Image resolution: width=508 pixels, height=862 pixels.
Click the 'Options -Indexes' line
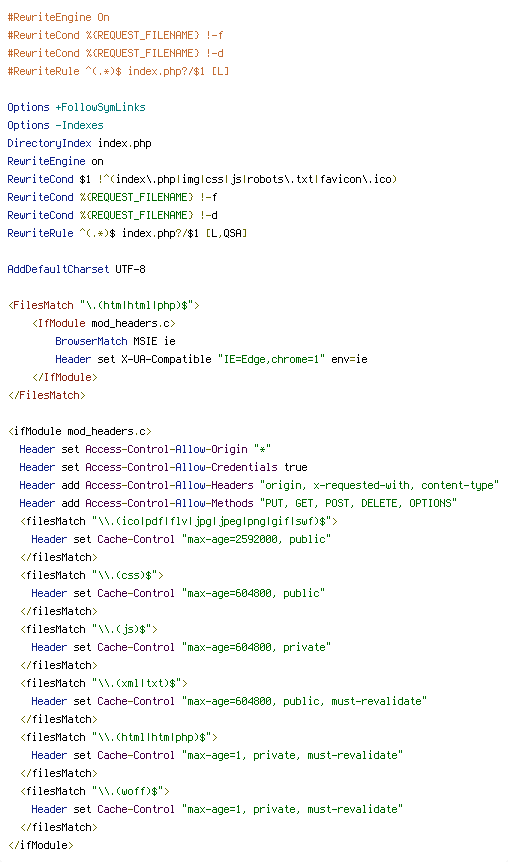56,125
